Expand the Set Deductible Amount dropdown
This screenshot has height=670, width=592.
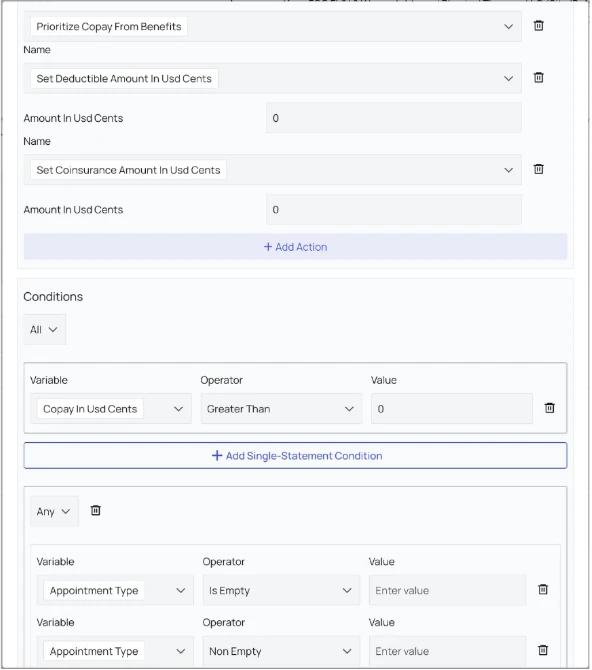click(272, 79)
